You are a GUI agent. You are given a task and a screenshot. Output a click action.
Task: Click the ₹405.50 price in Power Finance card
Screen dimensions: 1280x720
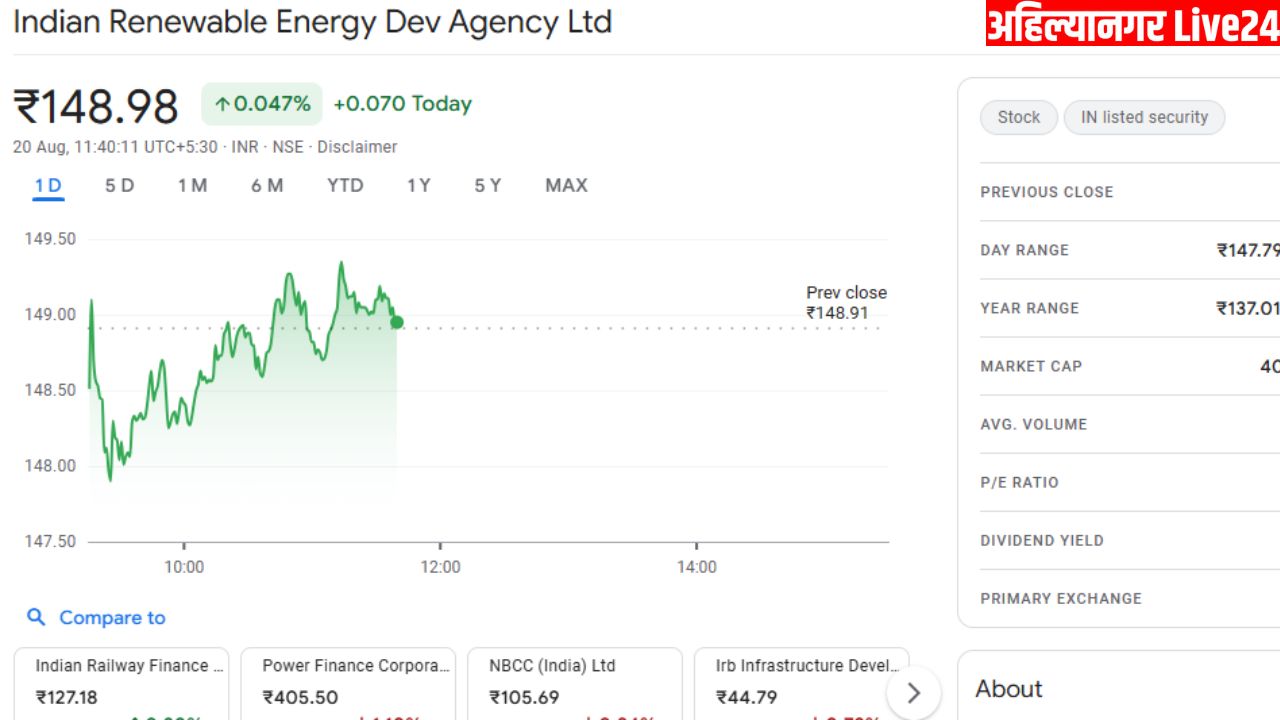pyautogui.click(x=300, y=697)
